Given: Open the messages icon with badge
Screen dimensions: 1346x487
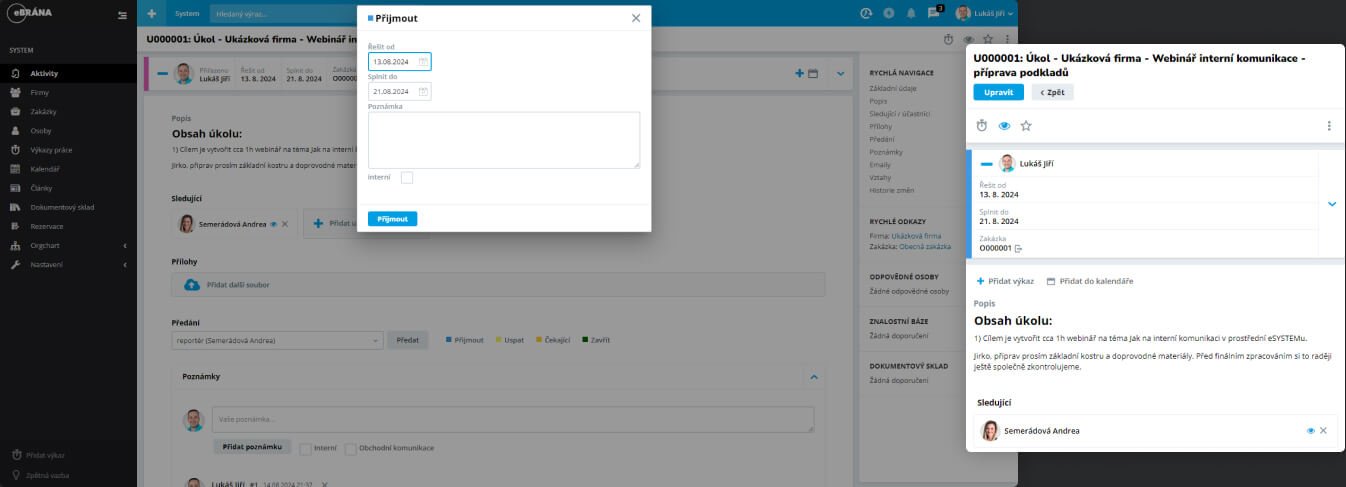Looking at the screenshot, I should point(934,14).
